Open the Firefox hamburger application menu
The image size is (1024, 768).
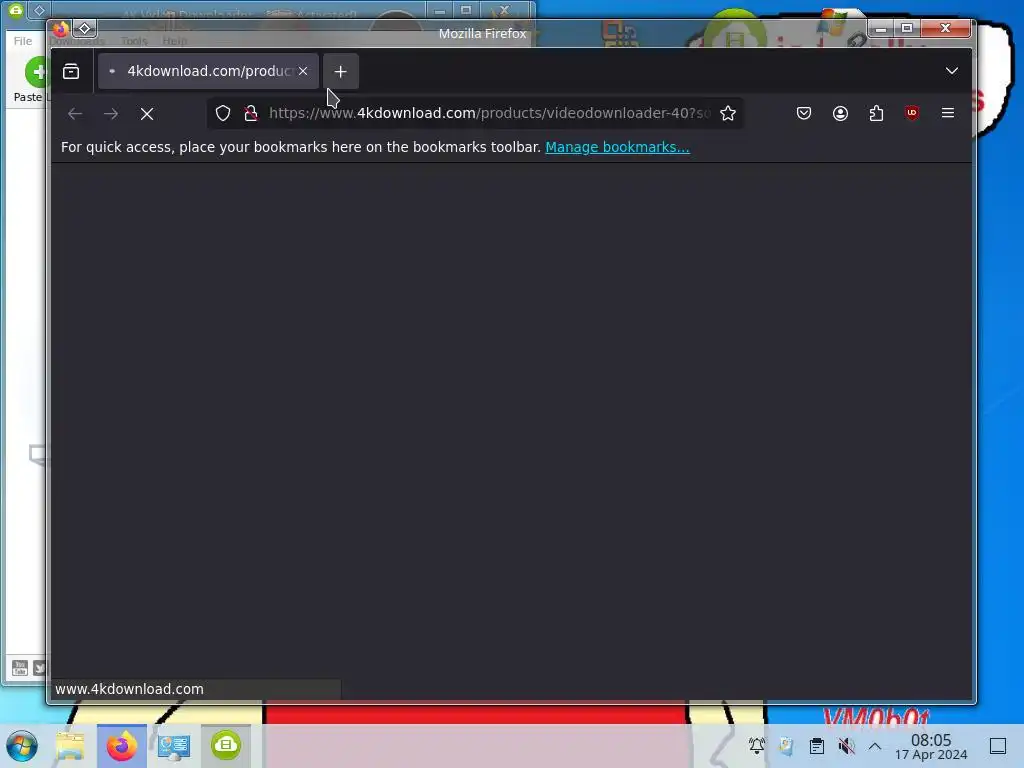click(x=948, y=113)
